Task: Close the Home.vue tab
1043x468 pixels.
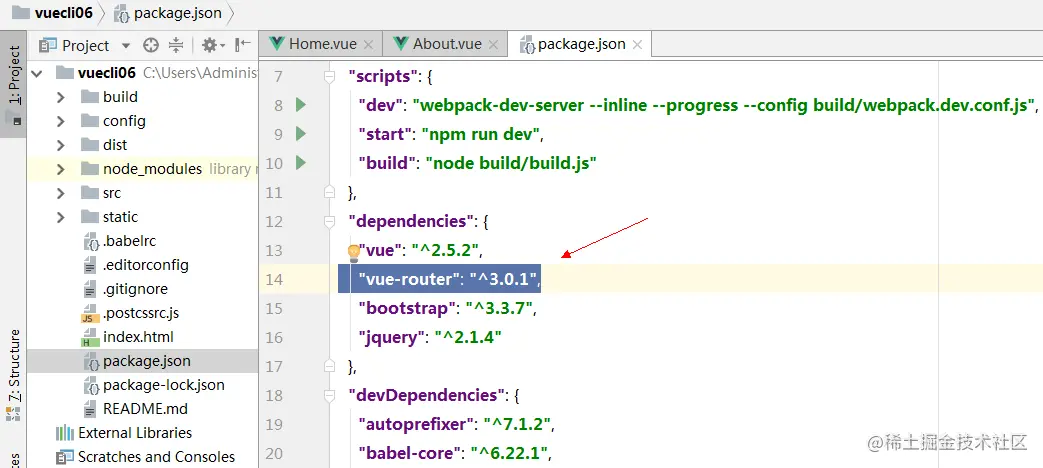Action: [369, 45]
